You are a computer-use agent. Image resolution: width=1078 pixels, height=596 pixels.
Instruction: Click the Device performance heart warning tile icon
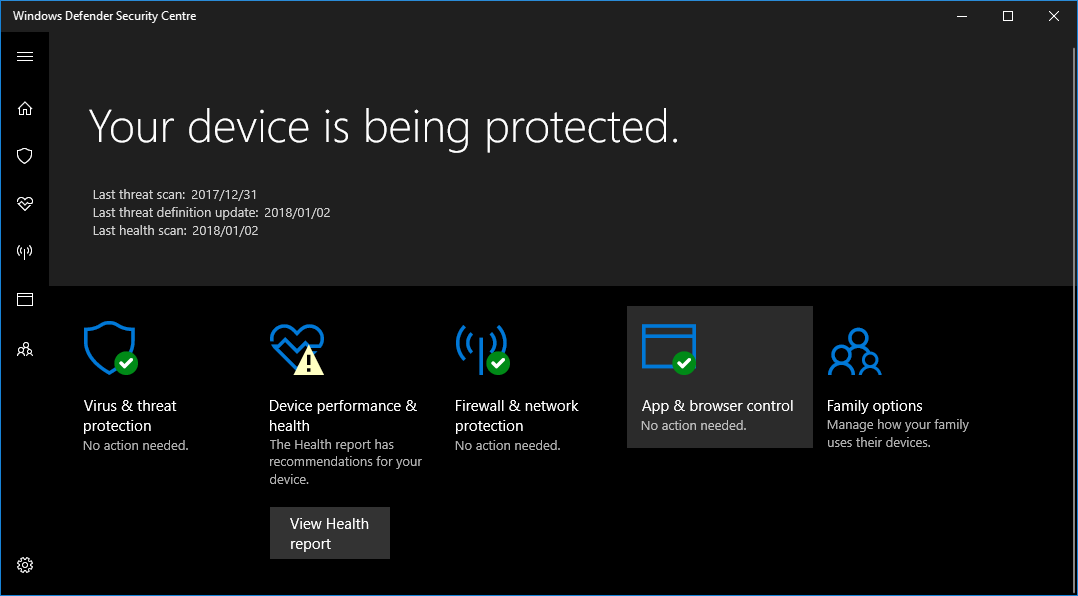[296, 348]
